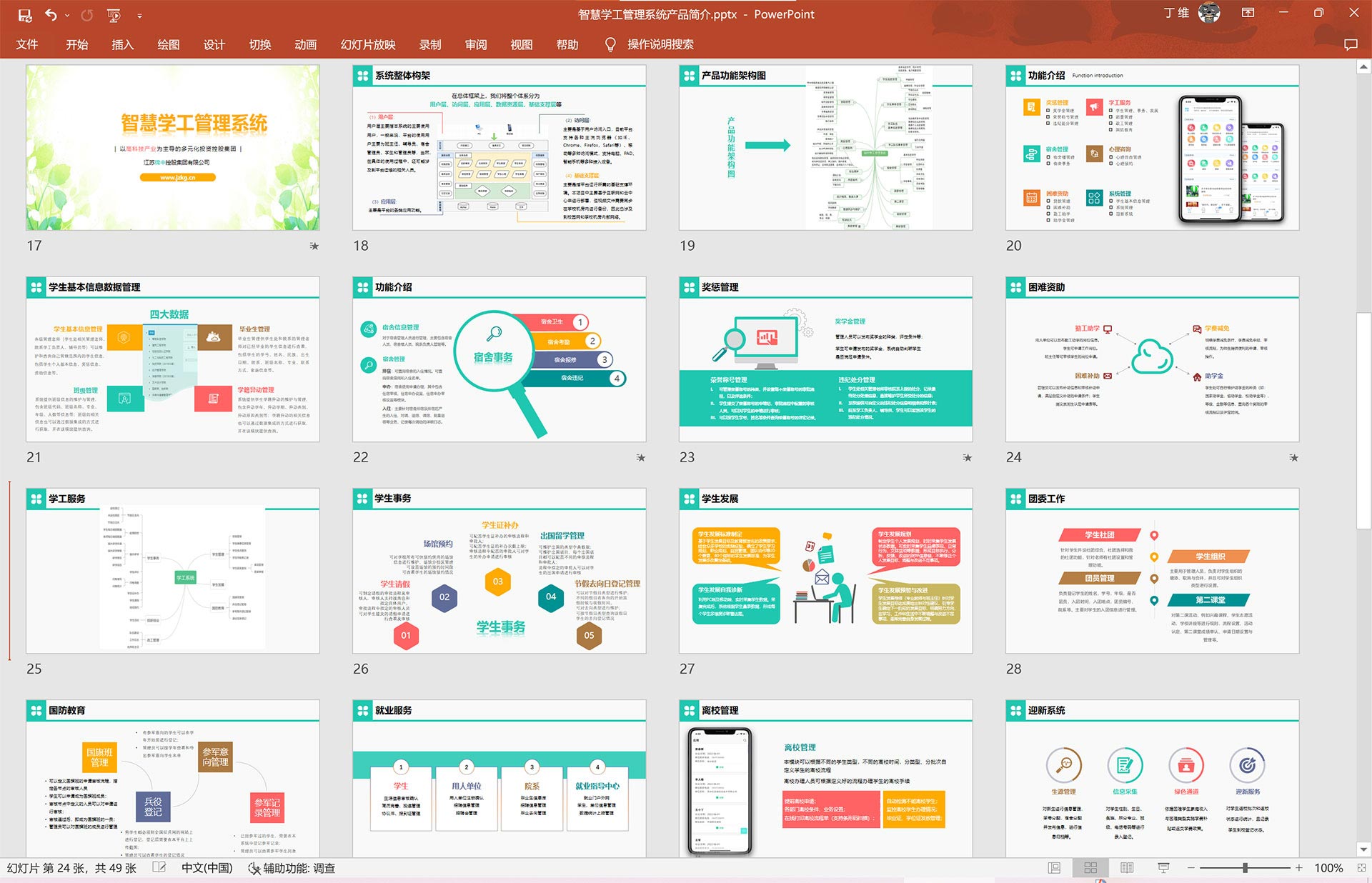Click the spell check notes icon in status bar
The width and height of the screenshot is (1372, 883).
click(159, 868)
